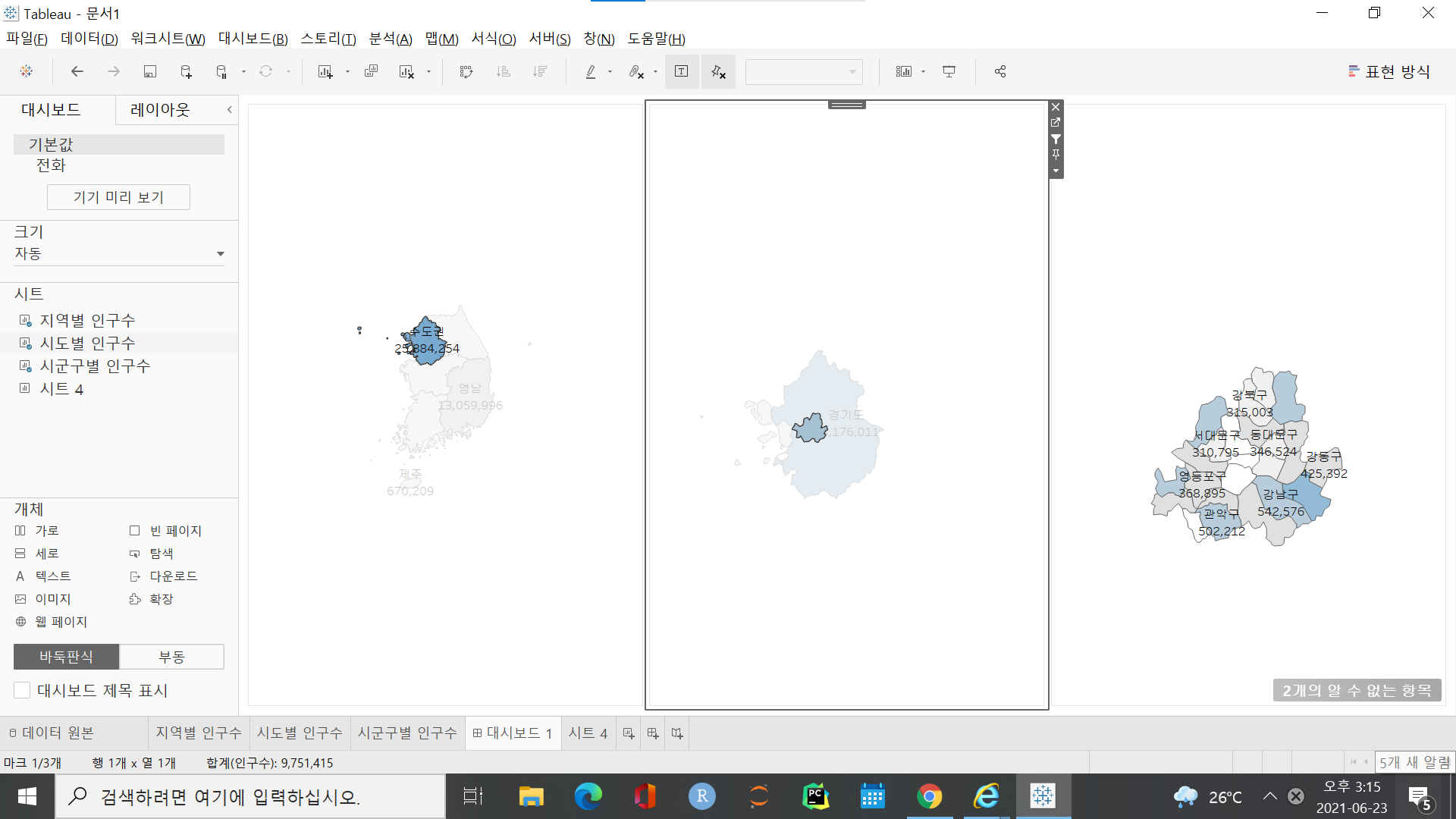Click the 기기 미리 보기 button

point(118,197)
